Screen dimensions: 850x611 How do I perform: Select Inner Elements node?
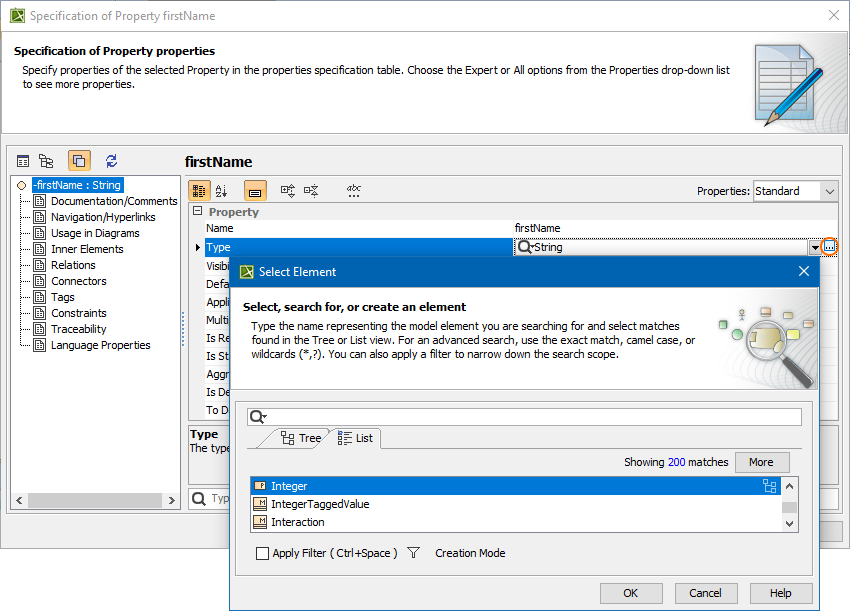(87, 249)
